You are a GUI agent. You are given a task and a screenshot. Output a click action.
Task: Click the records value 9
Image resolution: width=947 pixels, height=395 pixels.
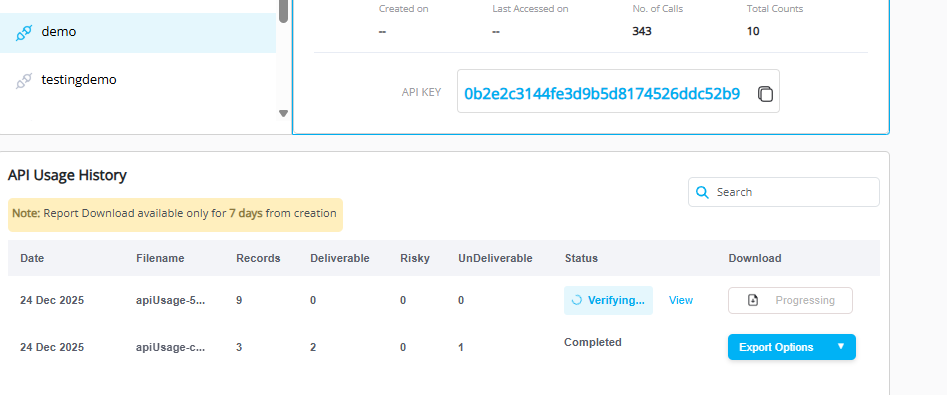point(239,300)
